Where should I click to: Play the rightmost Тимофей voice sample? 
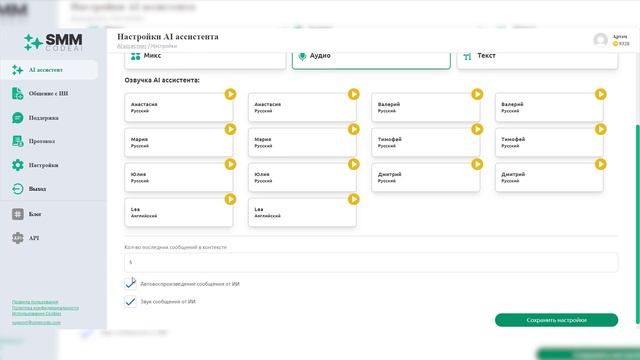pyautogui.click(x=600, y=129)
